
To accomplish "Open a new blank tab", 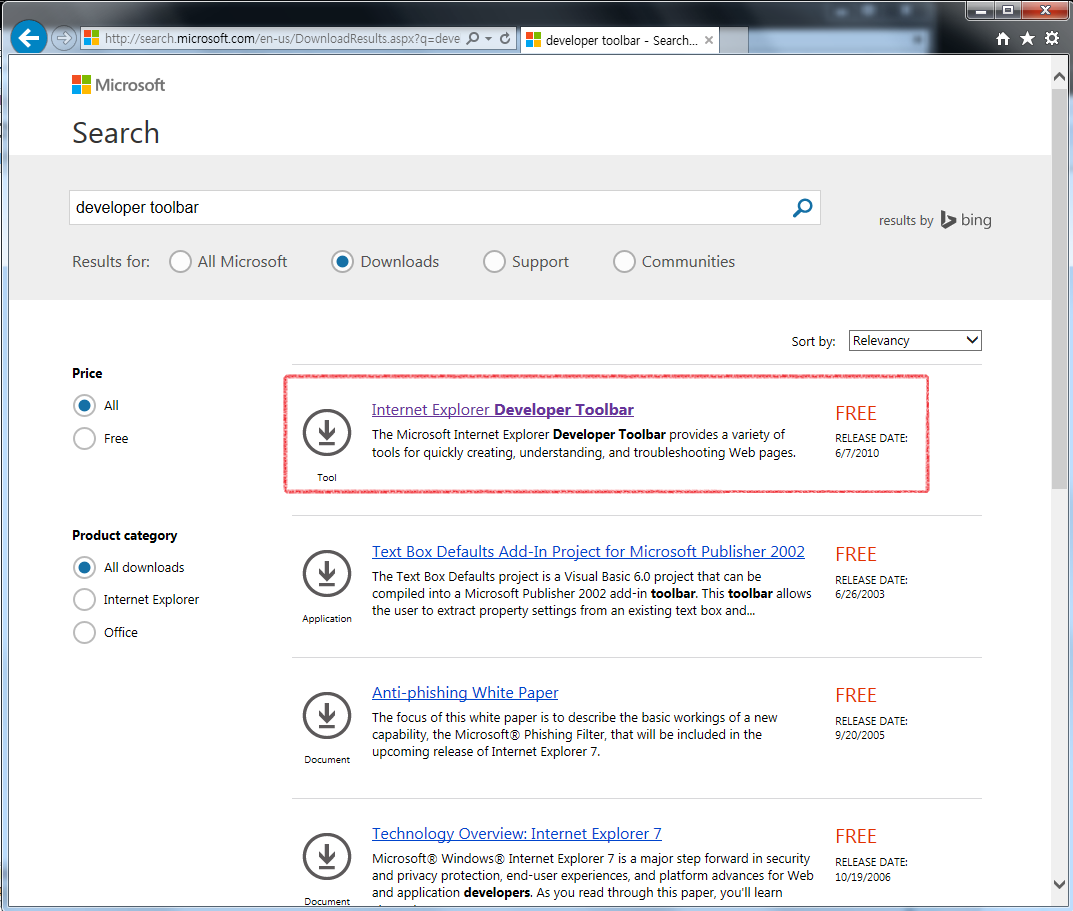I will click(734, 40).
